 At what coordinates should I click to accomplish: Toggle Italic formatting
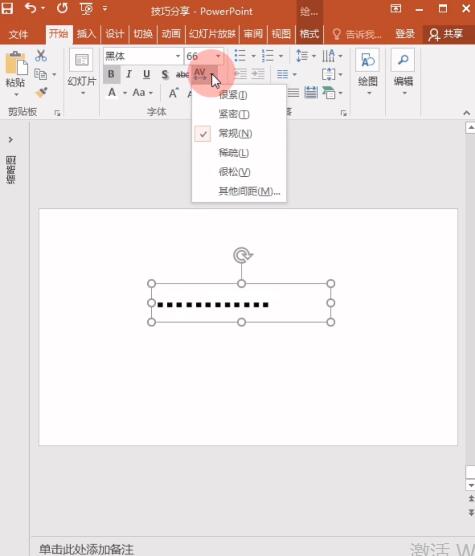tap(129, 74)
